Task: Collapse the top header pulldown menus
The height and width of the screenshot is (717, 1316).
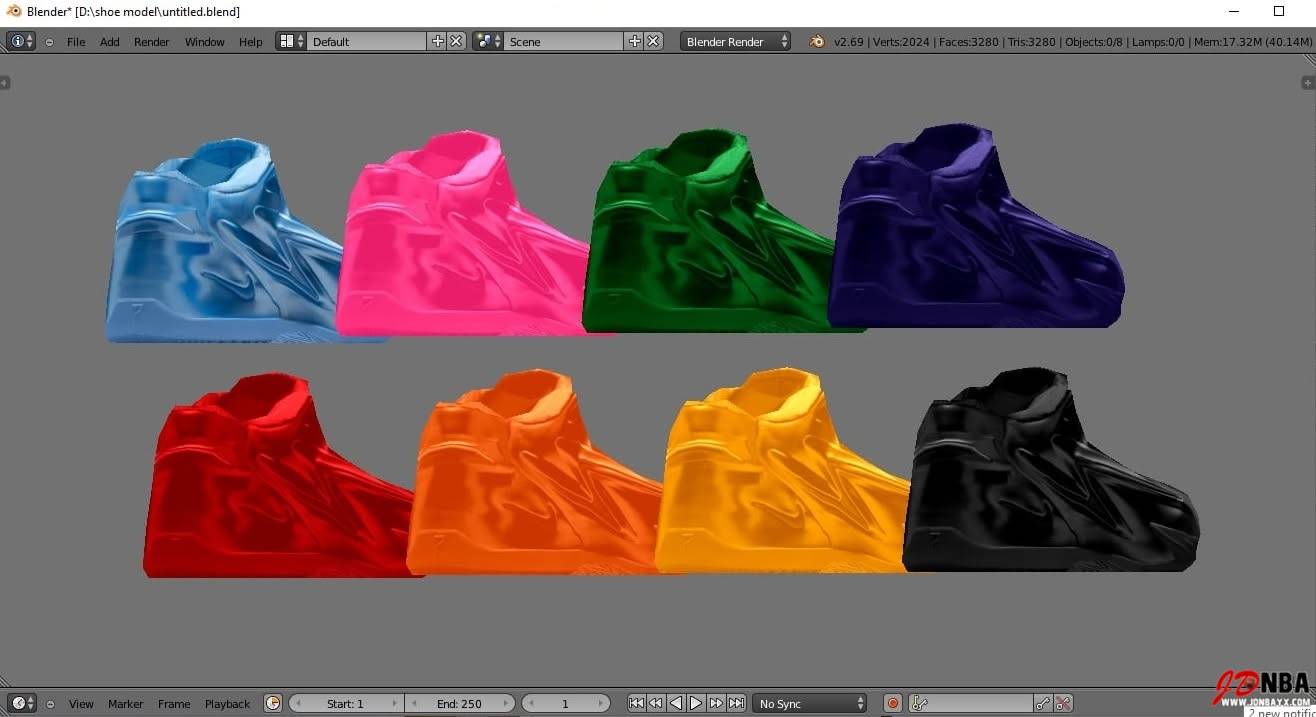Action: 50,42
